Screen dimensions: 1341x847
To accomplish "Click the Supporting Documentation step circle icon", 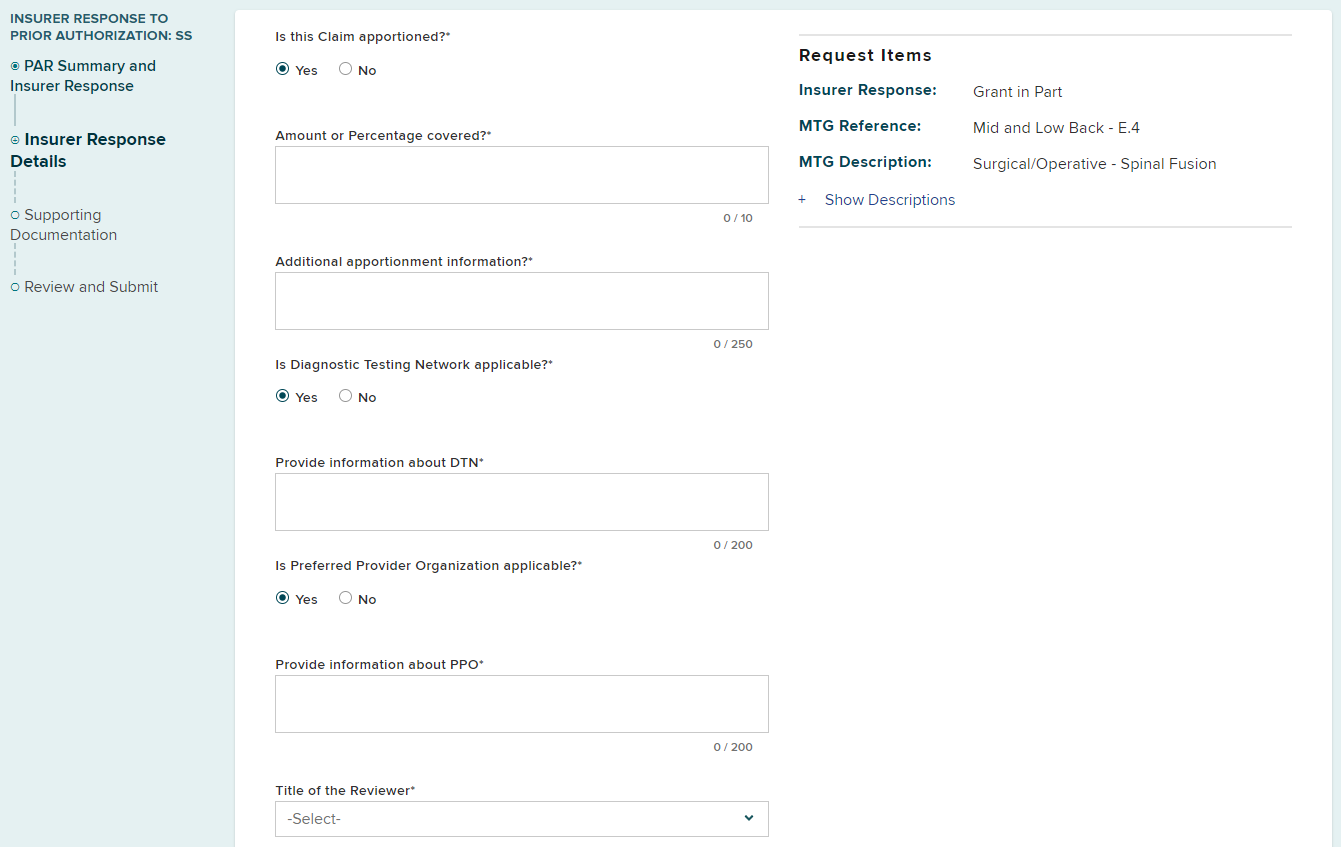I will pos(15,215).
